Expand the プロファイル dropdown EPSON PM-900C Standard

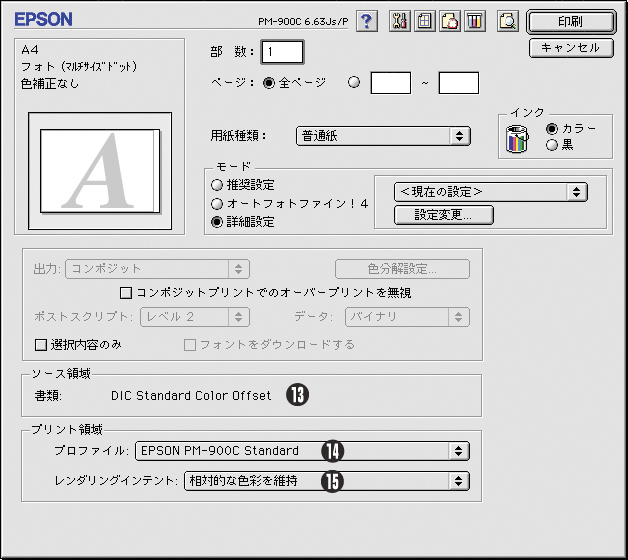[302, 451]
